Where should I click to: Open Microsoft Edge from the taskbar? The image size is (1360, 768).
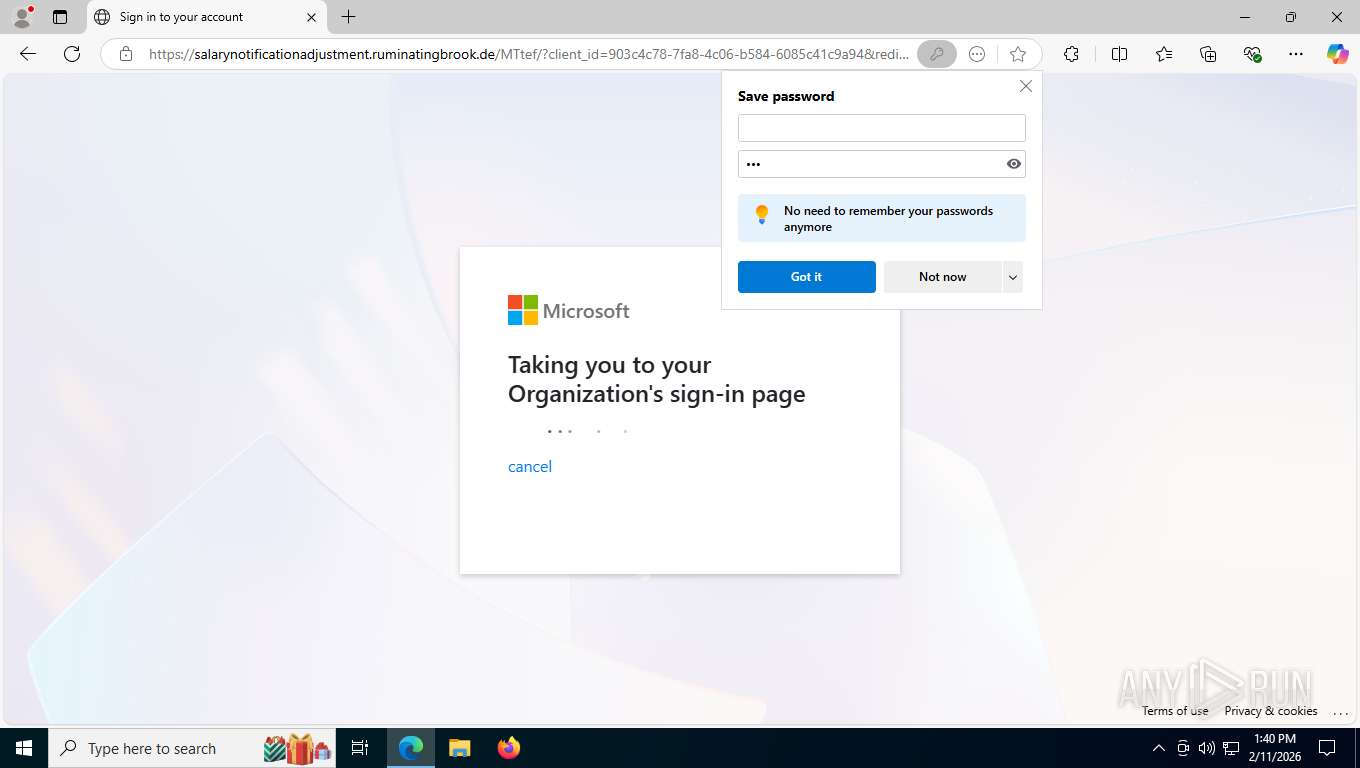pyautogui.click(x=411, y=748)
